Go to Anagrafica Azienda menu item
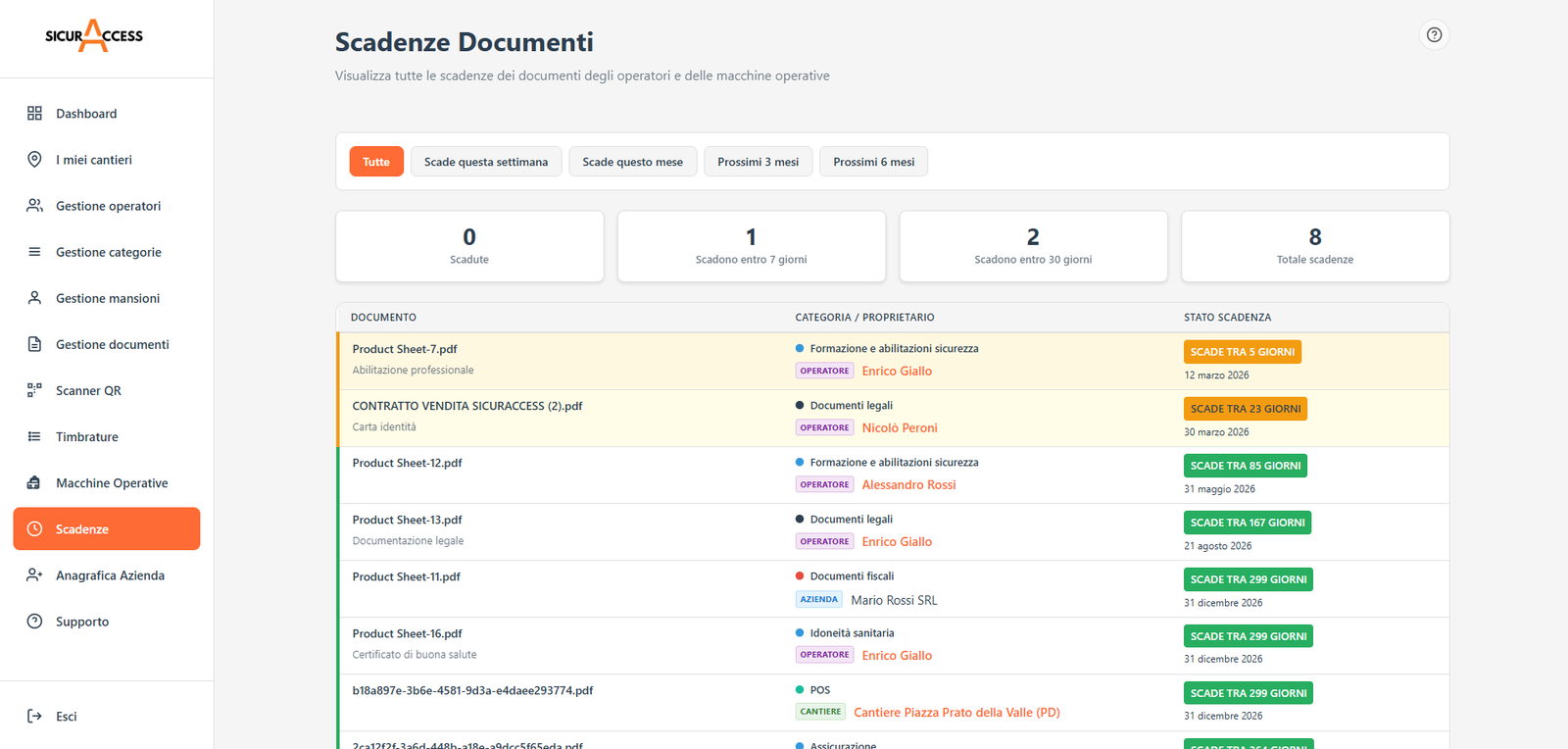 (110, 575)
